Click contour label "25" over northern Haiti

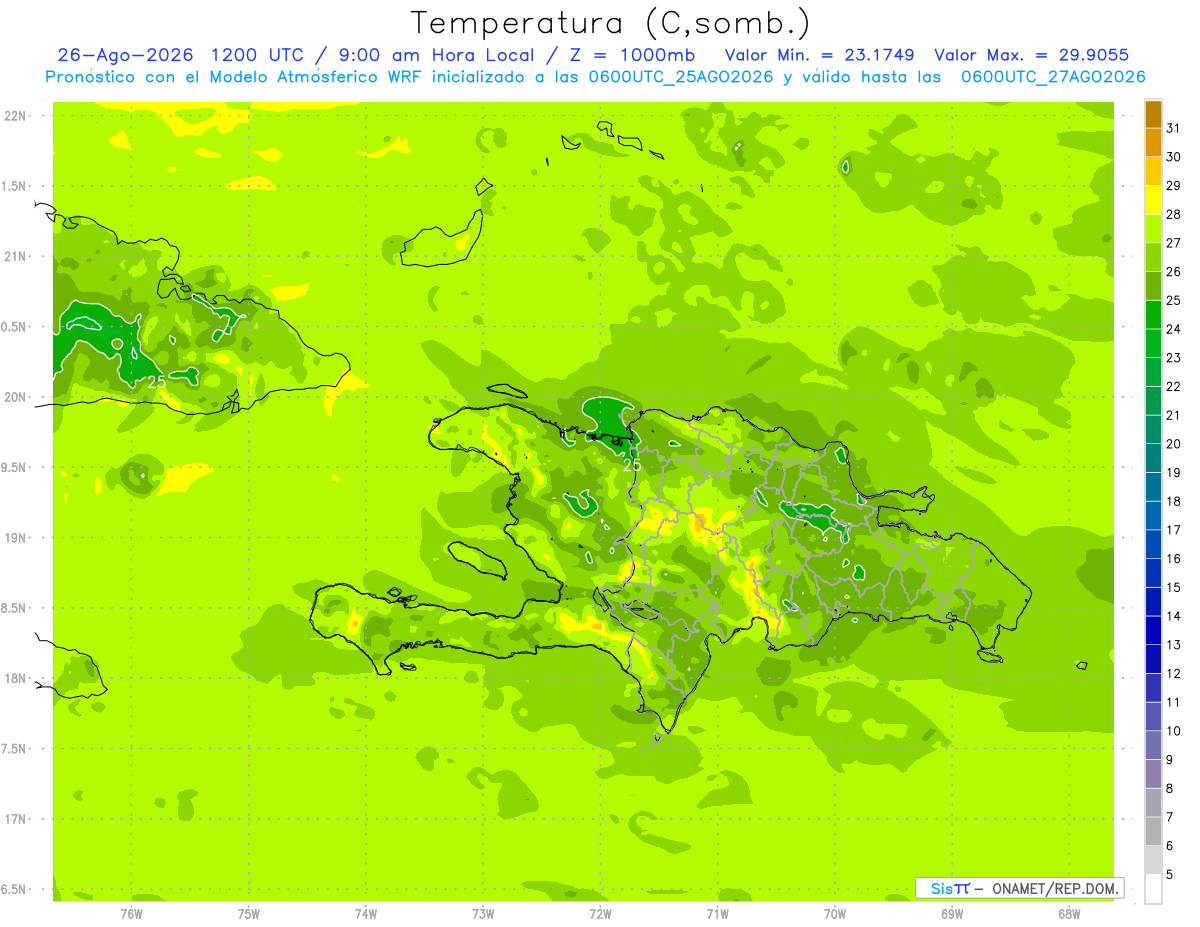point(632,465)
